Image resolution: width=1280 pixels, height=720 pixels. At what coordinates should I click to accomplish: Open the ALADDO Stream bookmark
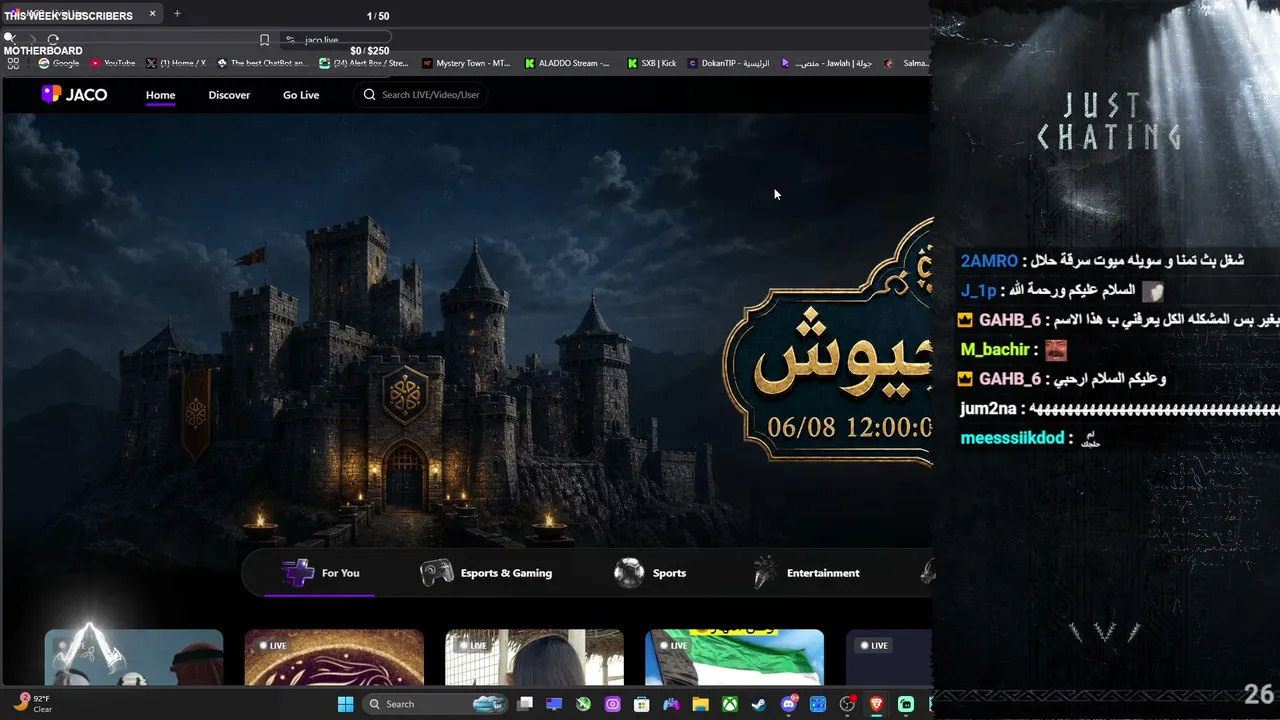567,63
